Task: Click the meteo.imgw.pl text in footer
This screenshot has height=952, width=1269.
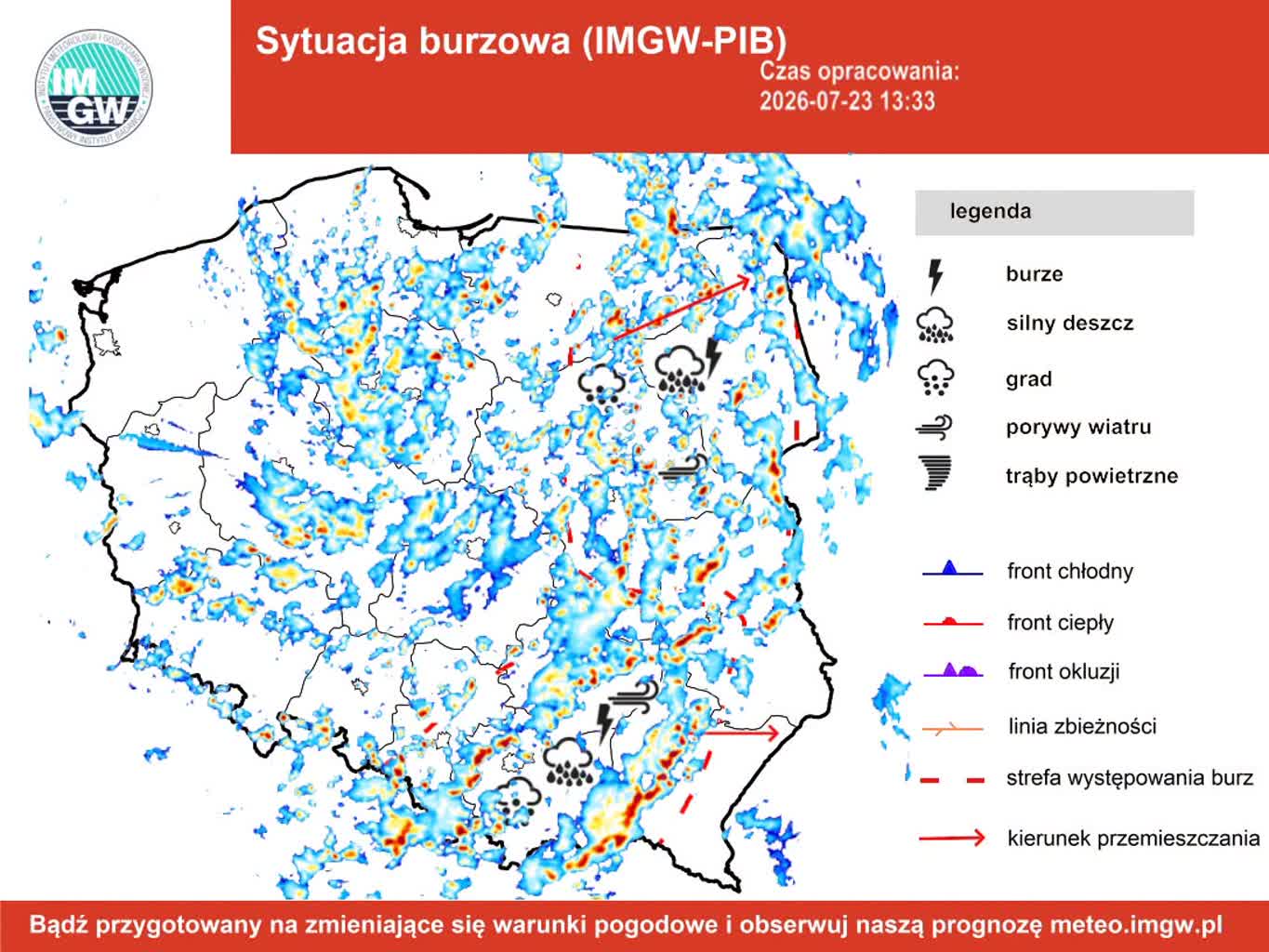Action: pos(1136,925)
